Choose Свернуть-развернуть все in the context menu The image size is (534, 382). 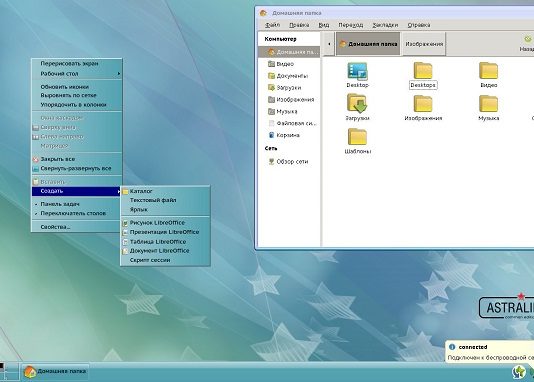77,169
